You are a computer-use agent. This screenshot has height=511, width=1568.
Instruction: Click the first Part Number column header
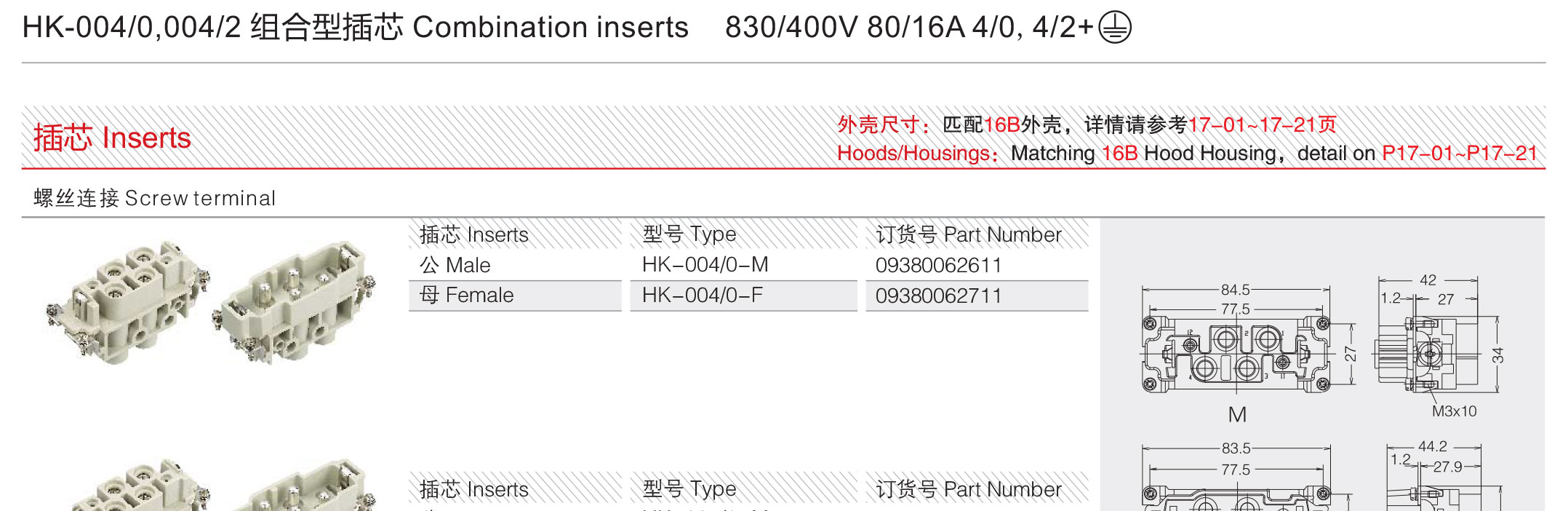(968, 234)
